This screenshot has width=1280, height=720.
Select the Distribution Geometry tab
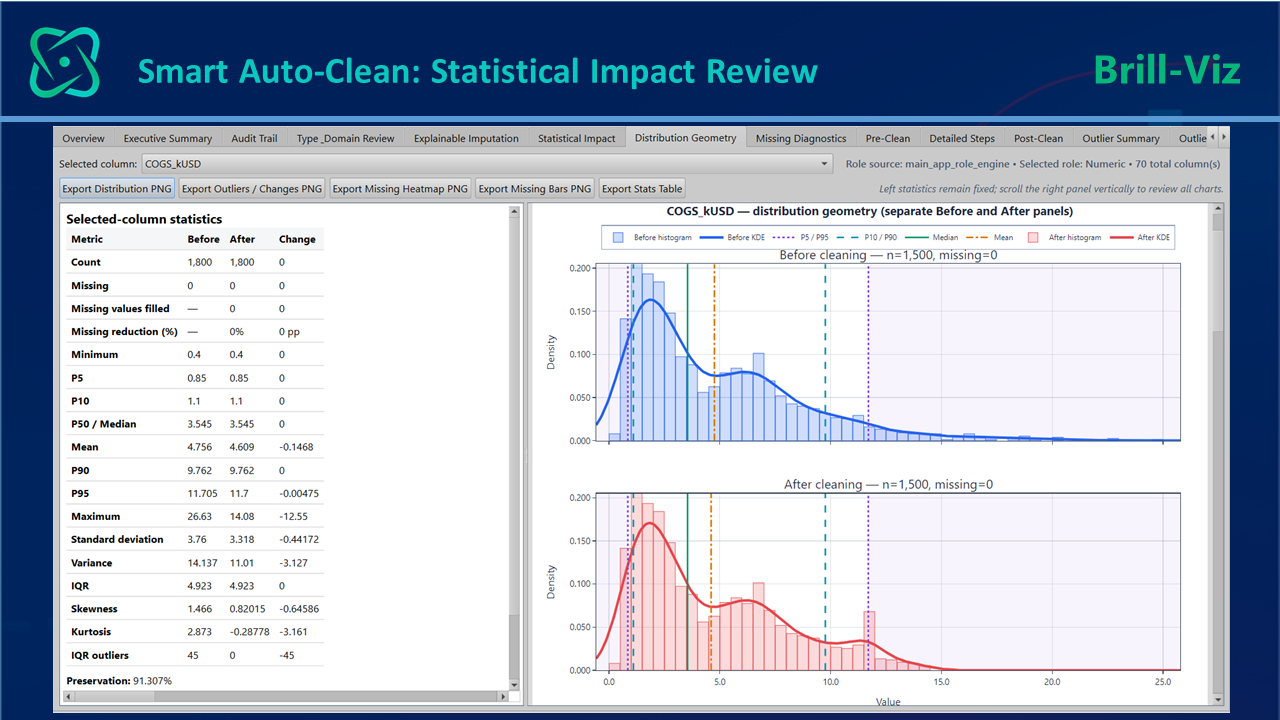click(x=685, y=137)
